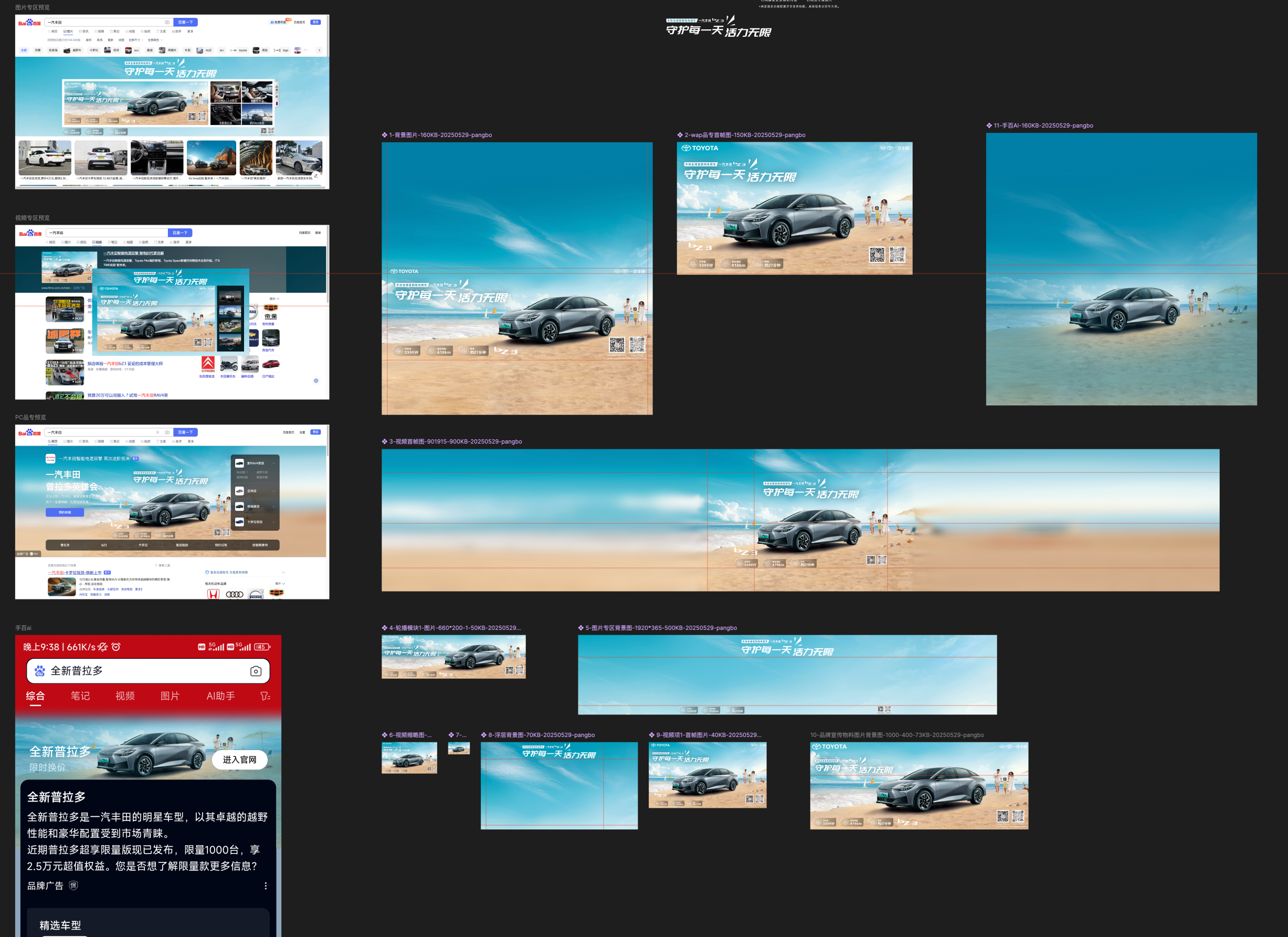The width and height of the screenshot is (1288, 937).
Task: Select section label PC品专预览
Action: pyautogui.click(x=30, y=417)
